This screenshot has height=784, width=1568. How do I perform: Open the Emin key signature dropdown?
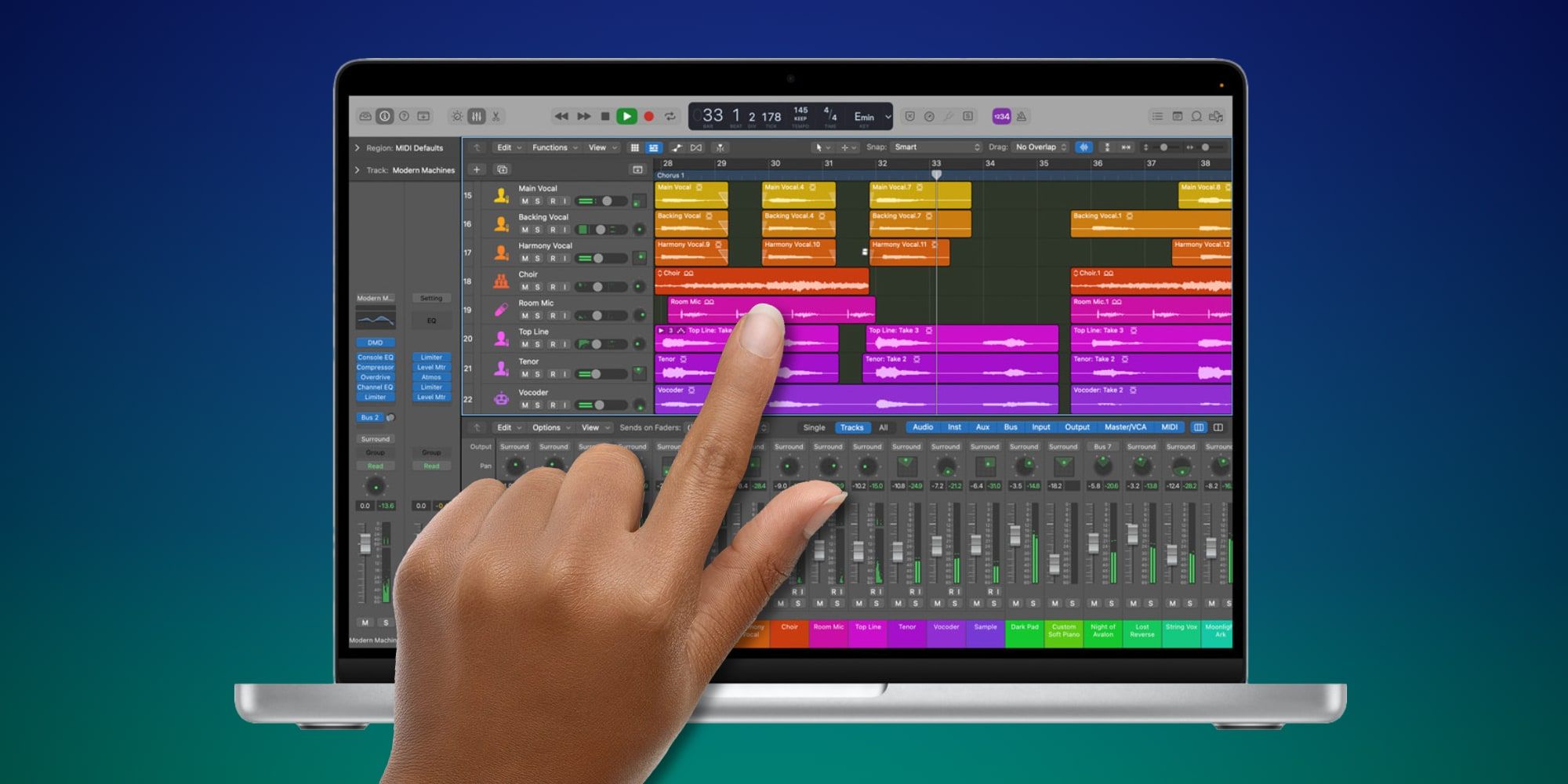click(x=870, y=116)
